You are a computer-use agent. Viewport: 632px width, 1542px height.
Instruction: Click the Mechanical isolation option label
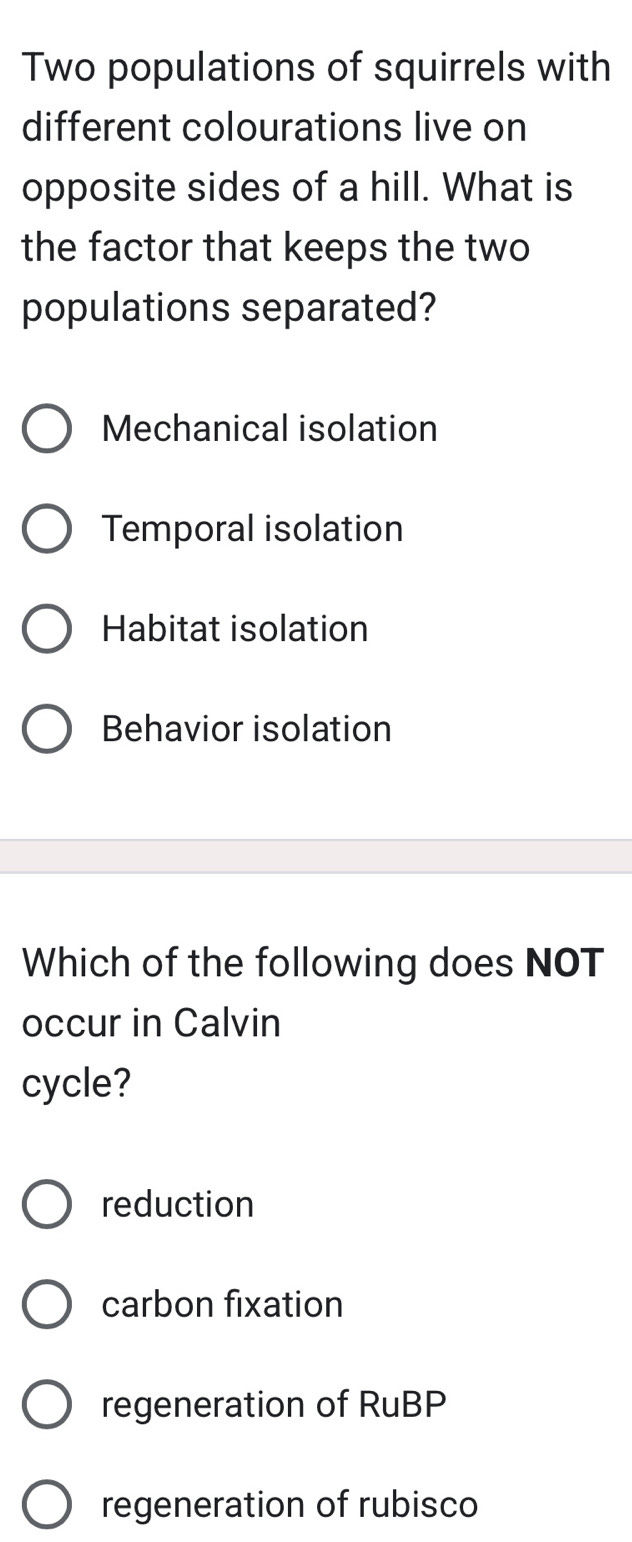coord(269,428)
